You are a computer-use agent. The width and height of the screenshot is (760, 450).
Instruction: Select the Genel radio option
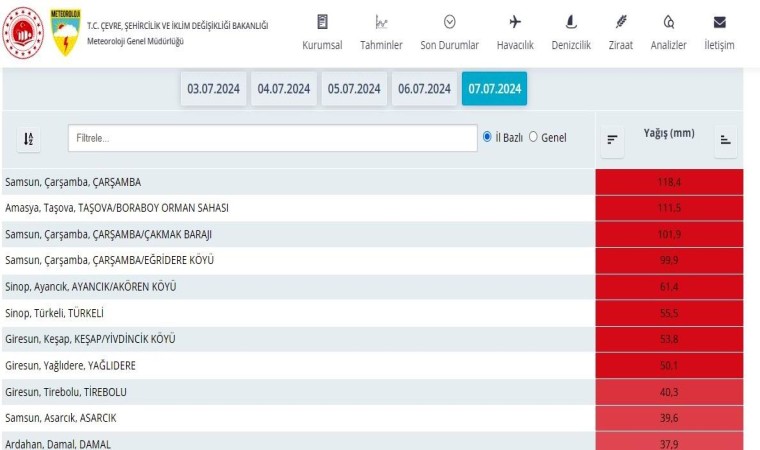pyautogui.click(x=533, y=137)
